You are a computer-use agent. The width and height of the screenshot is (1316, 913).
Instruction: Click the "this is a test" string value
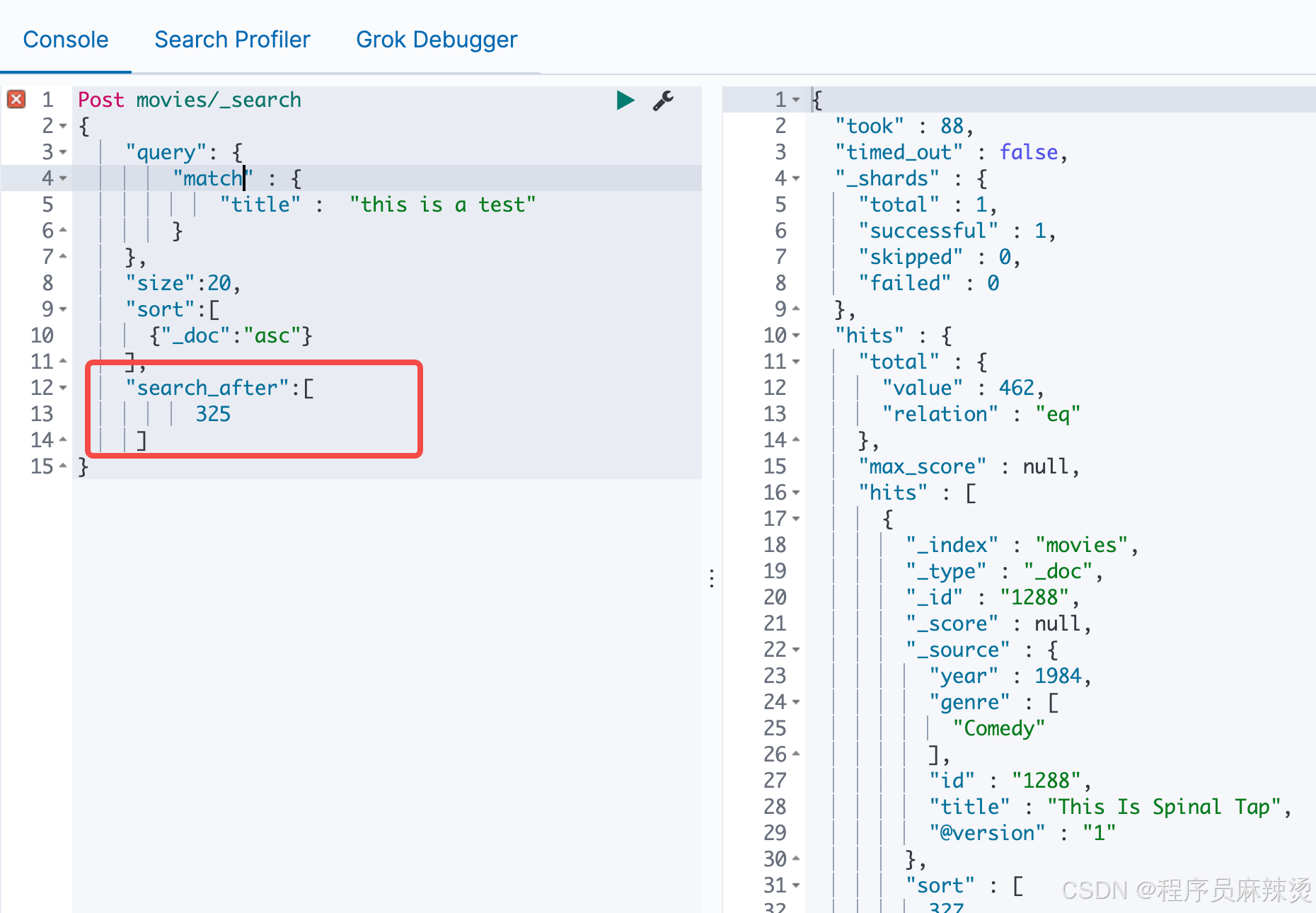[x=443, y=205]
